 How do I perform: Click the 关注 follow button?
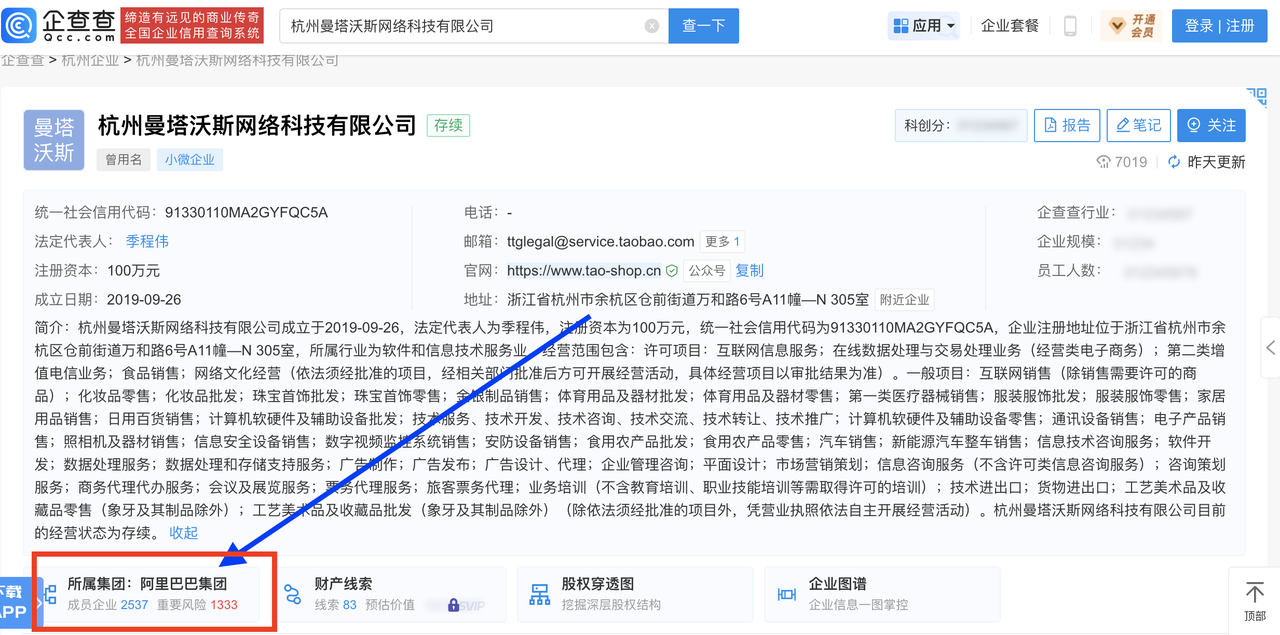click(1211, 125)
